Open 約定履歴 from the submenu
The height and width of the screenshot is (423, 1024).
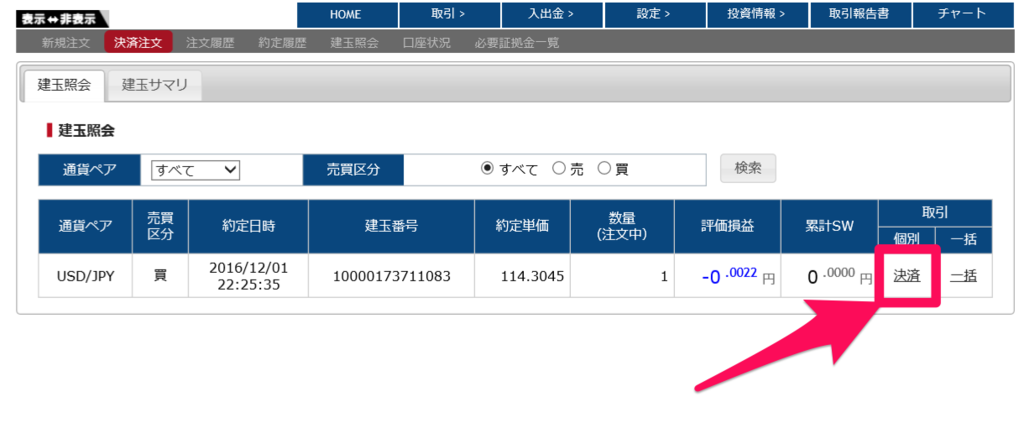coord(282,44)
